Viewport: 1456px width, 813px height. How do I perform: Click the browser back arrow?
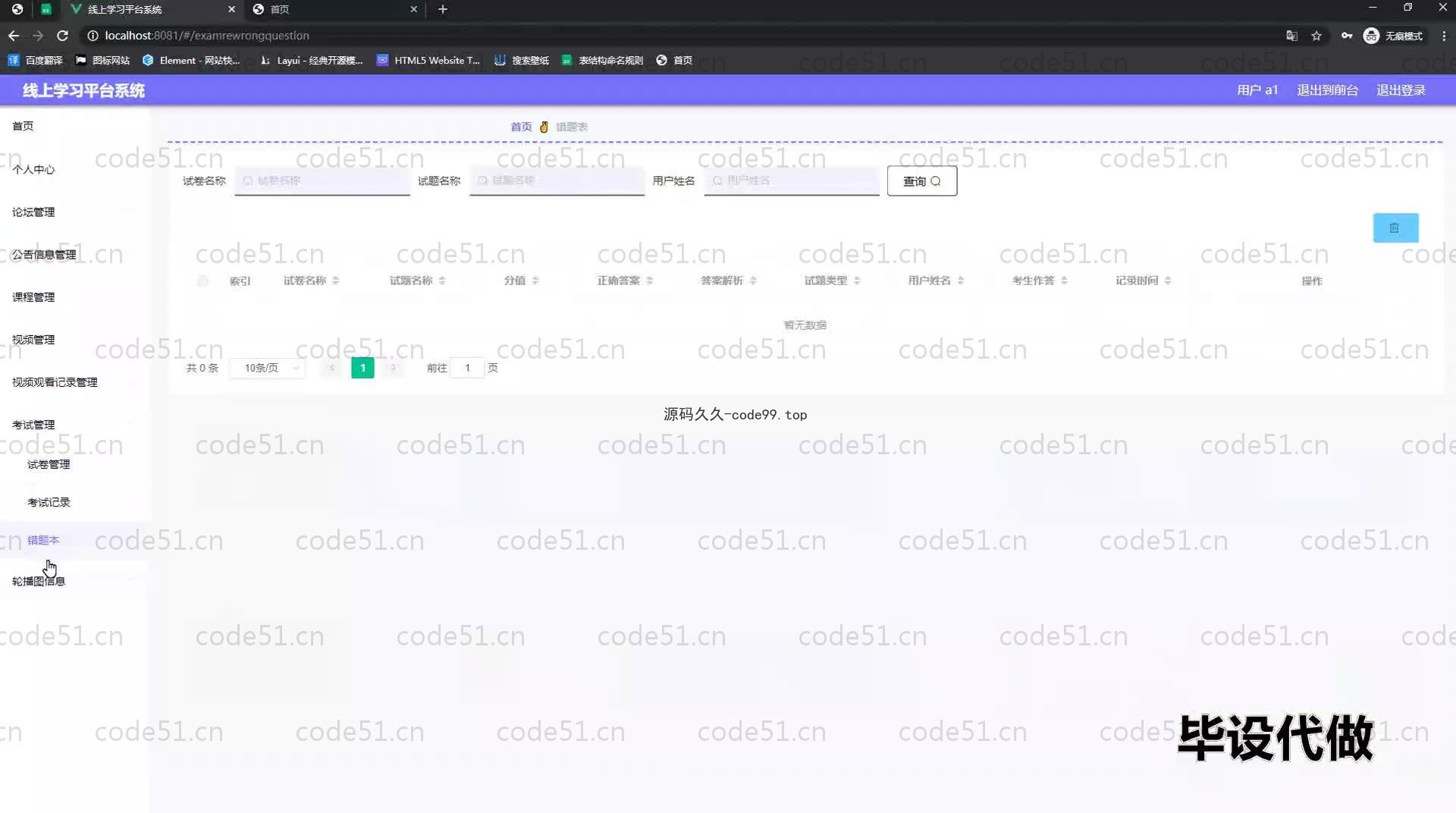[x=14, y=36]
